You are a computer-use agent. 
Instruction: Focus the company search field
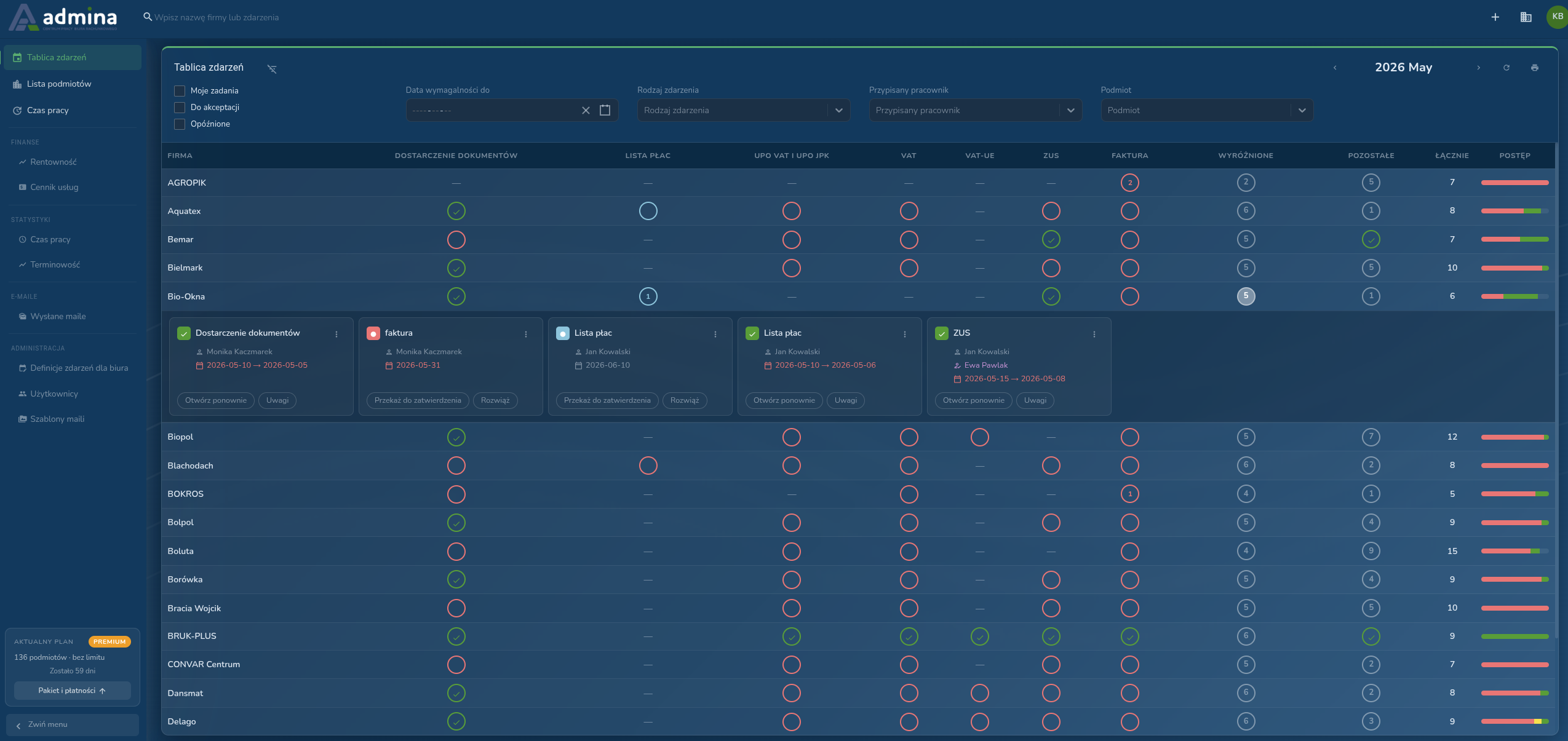point(216,17)
